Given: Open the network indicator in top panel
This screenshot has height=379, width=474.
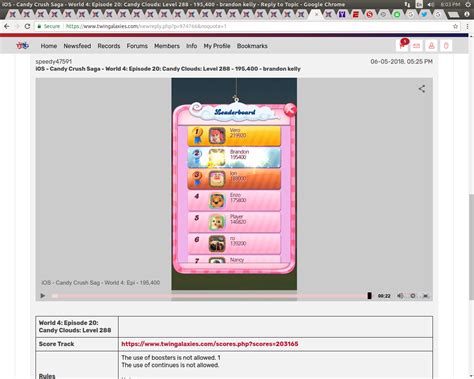Looking at the screenshot, I should pos(407,4).
